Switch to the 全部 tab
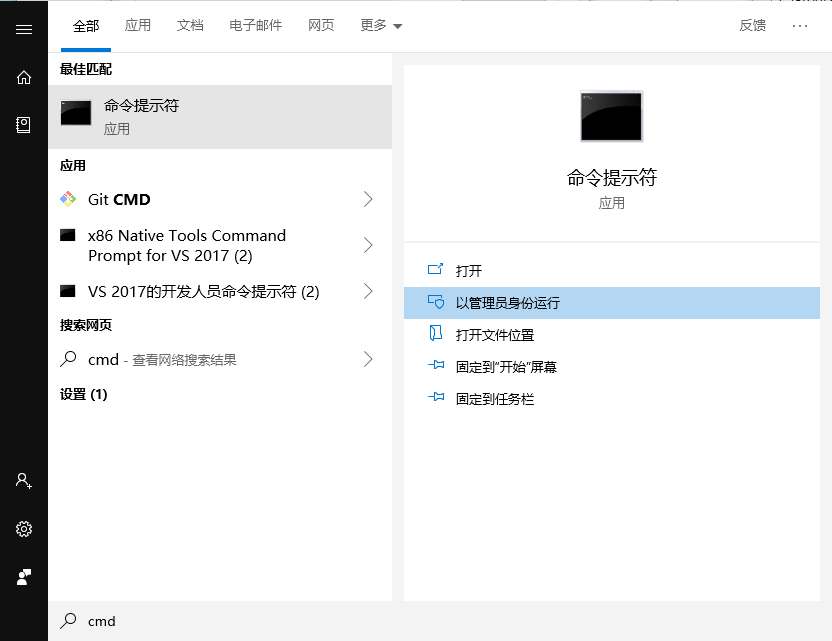832x641 pixels. click(86, 25)
